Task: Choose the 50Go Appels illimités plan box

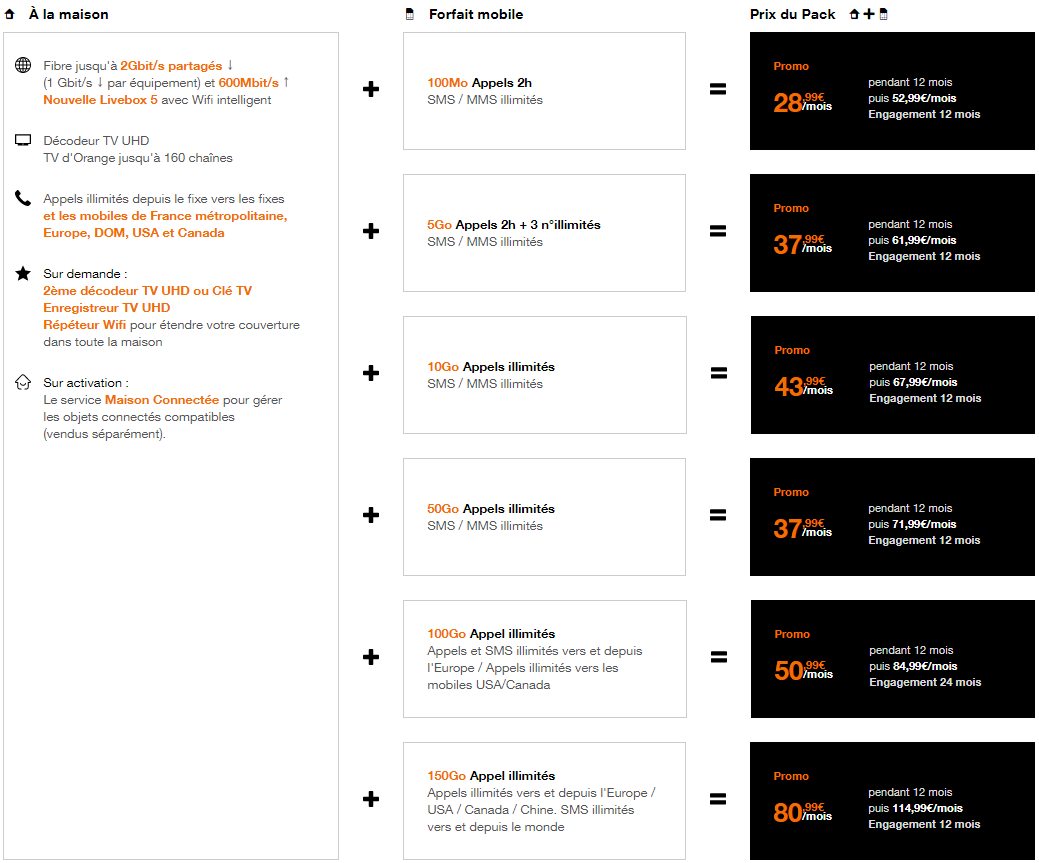Action: [x=544, y=517]
